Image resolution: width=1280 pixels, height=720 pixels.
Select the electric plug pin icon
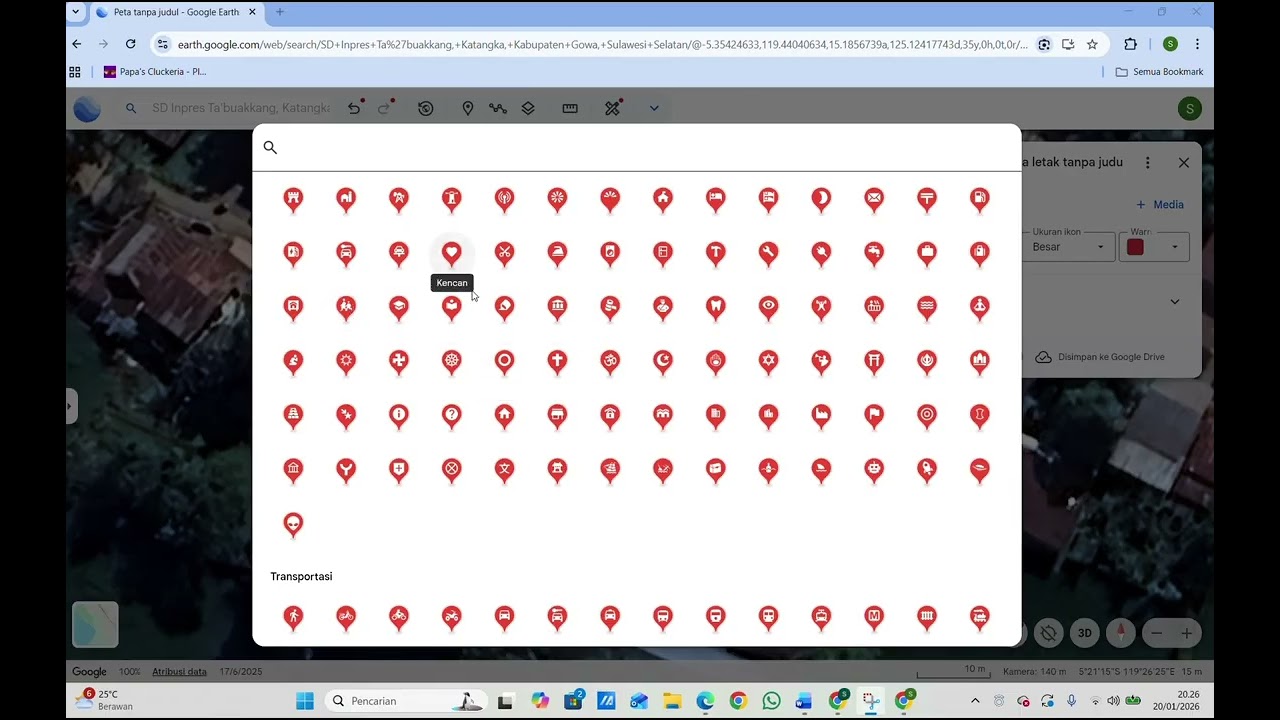coord(821,253)
